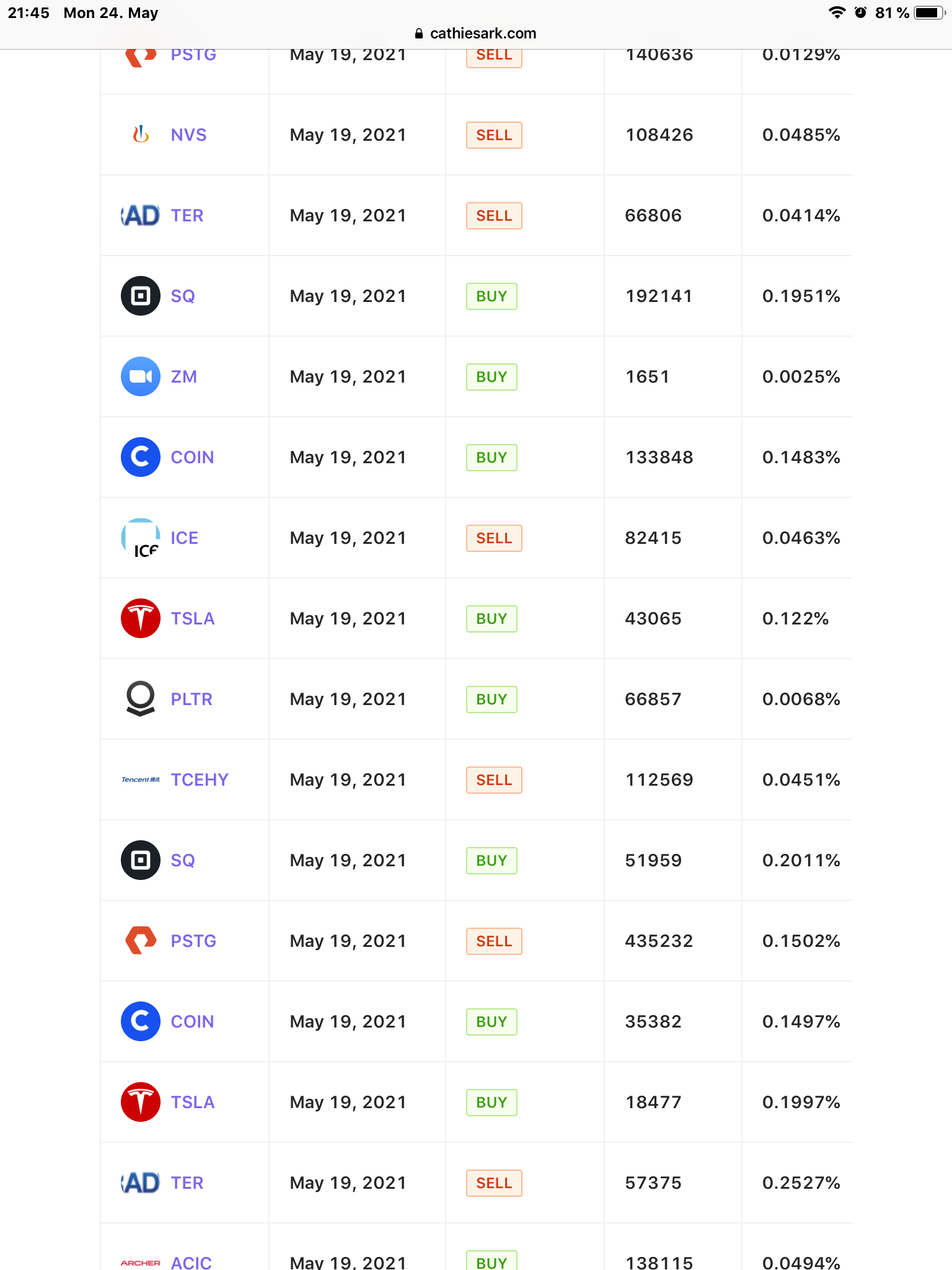Screen dimensions: 952x1270
Task: Tap the Palantir logo icon
Action: (x=141, y=699)
